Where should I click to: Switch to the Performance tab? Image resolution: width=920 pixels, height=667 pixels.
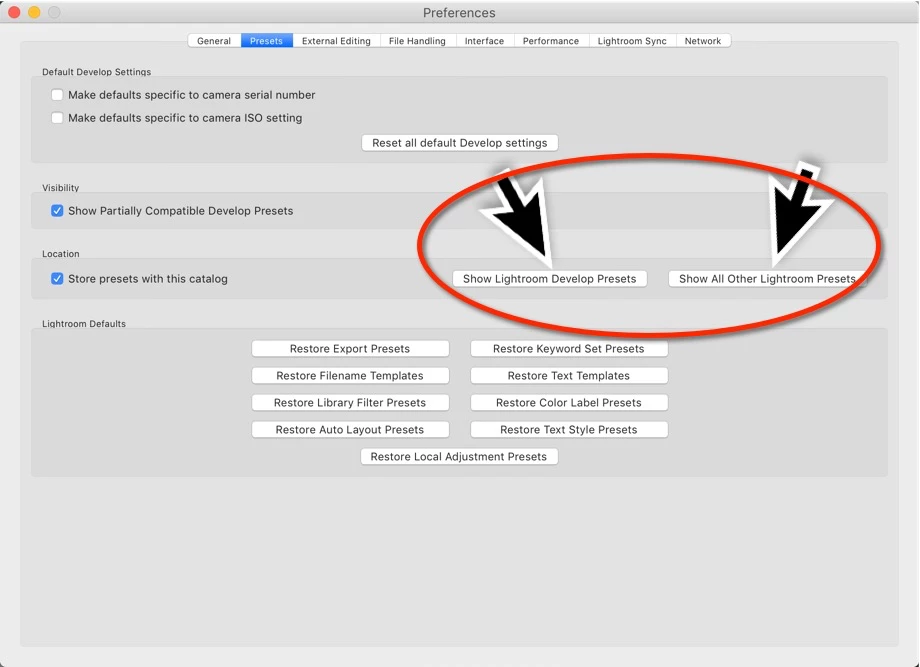551,41
